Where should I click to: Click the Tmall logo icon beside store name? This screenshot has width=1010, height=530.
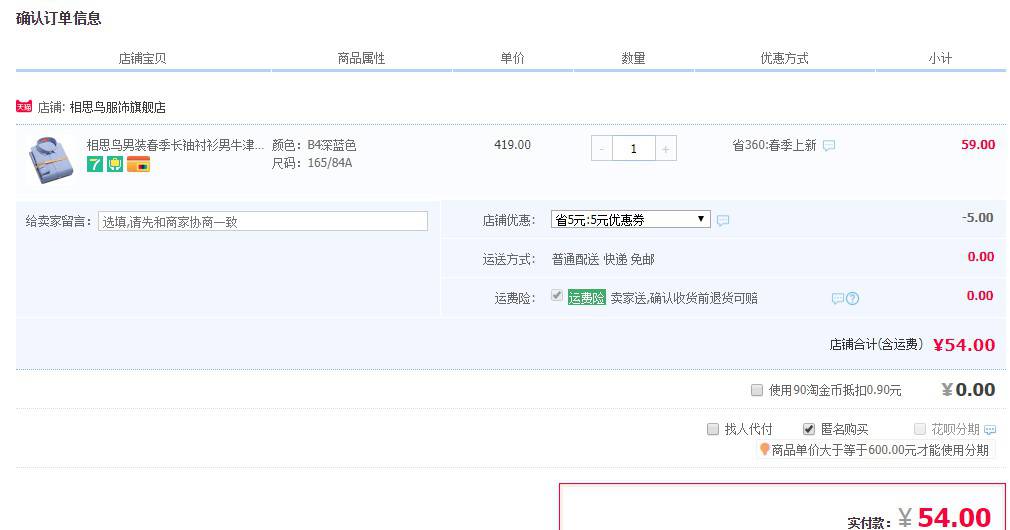(x=24, y=106)
